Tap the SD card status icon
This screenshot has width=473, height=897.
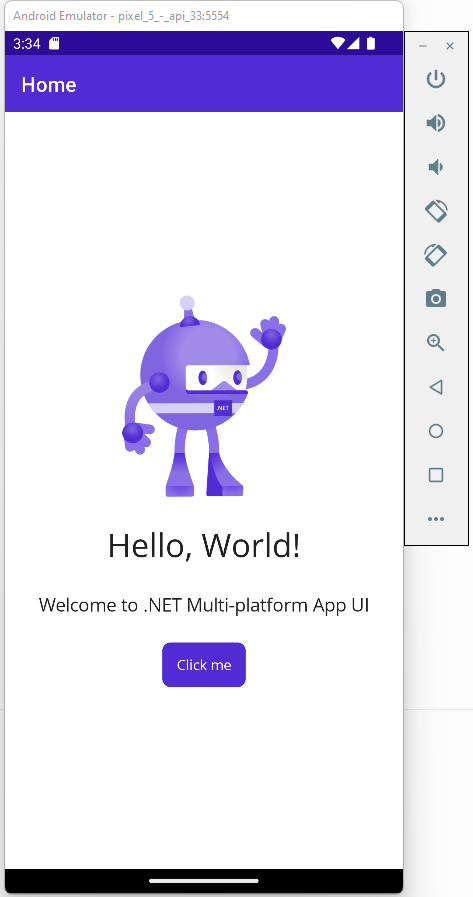(54, 43)
